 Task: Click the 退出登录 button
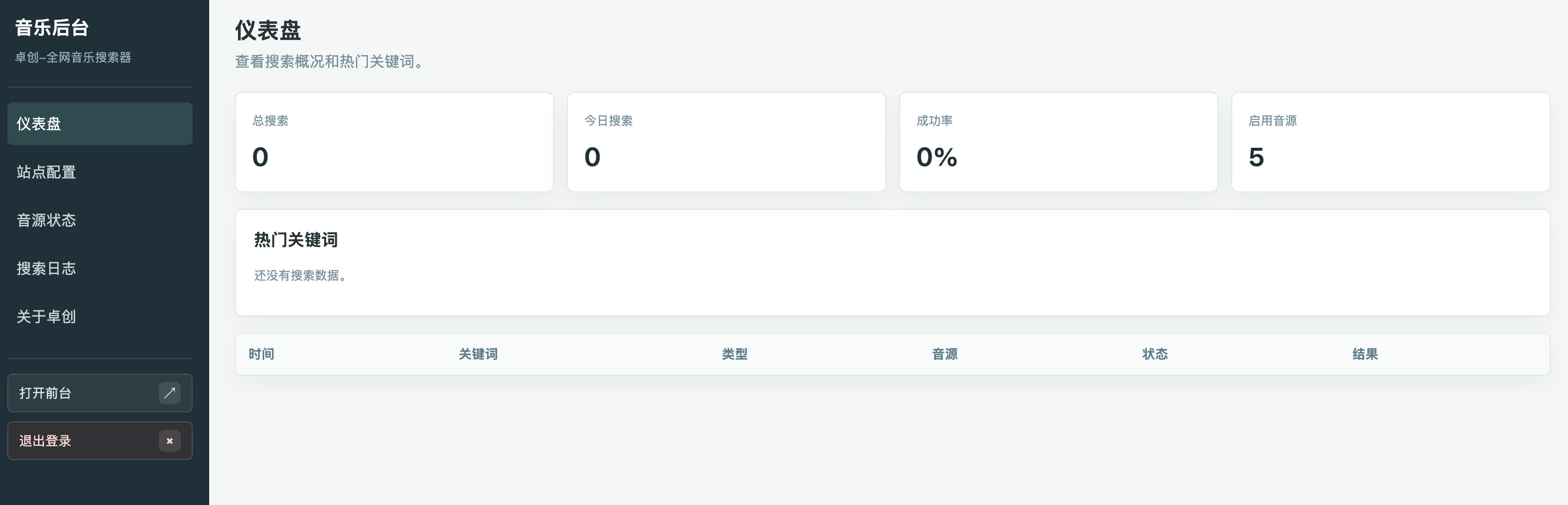click(100, 441)
